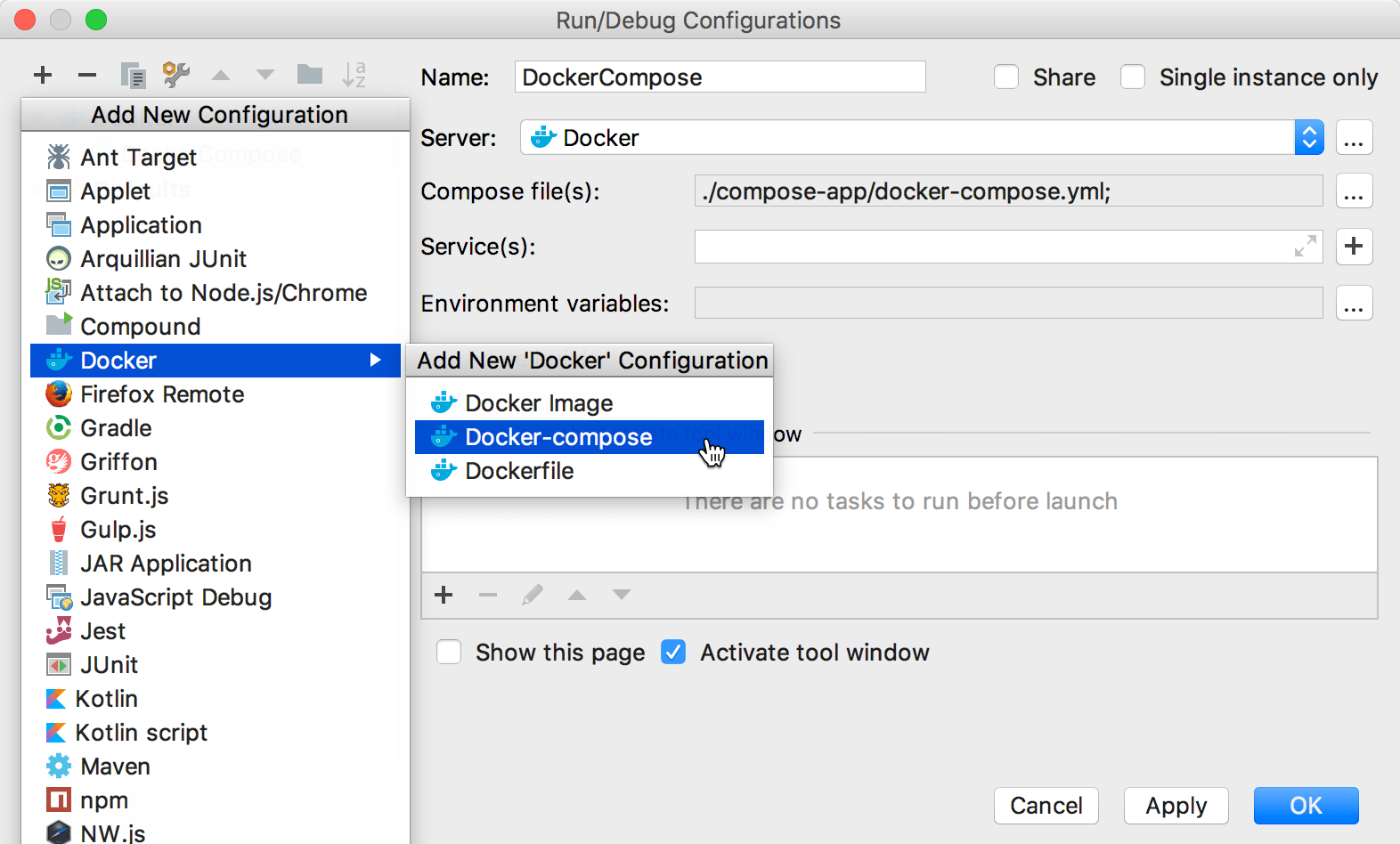Enable the Show this page checkbox
Screen dimensions: 1400x844
pos(449,653)
